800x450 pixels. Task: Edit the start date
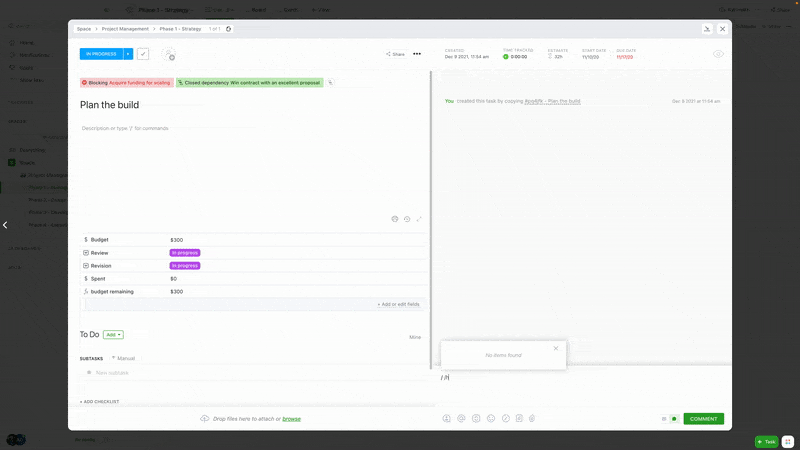coord(590,57)
